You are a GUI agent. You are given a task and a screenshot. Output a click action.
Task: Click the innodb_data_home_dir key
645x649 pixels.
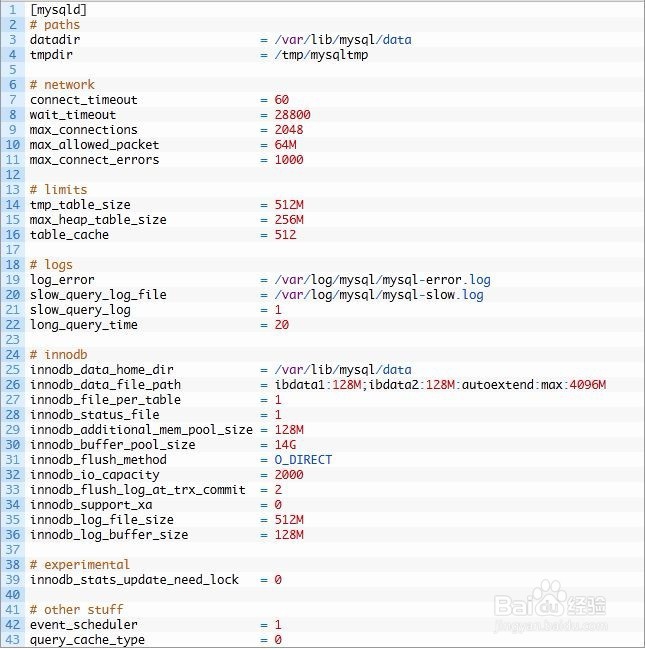(101, 369)
